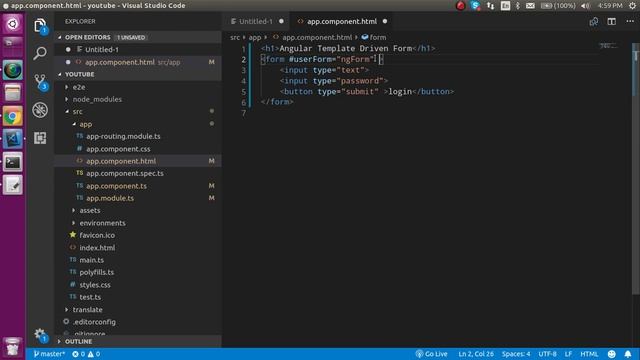Open app.component.css file

click(138, 149)
